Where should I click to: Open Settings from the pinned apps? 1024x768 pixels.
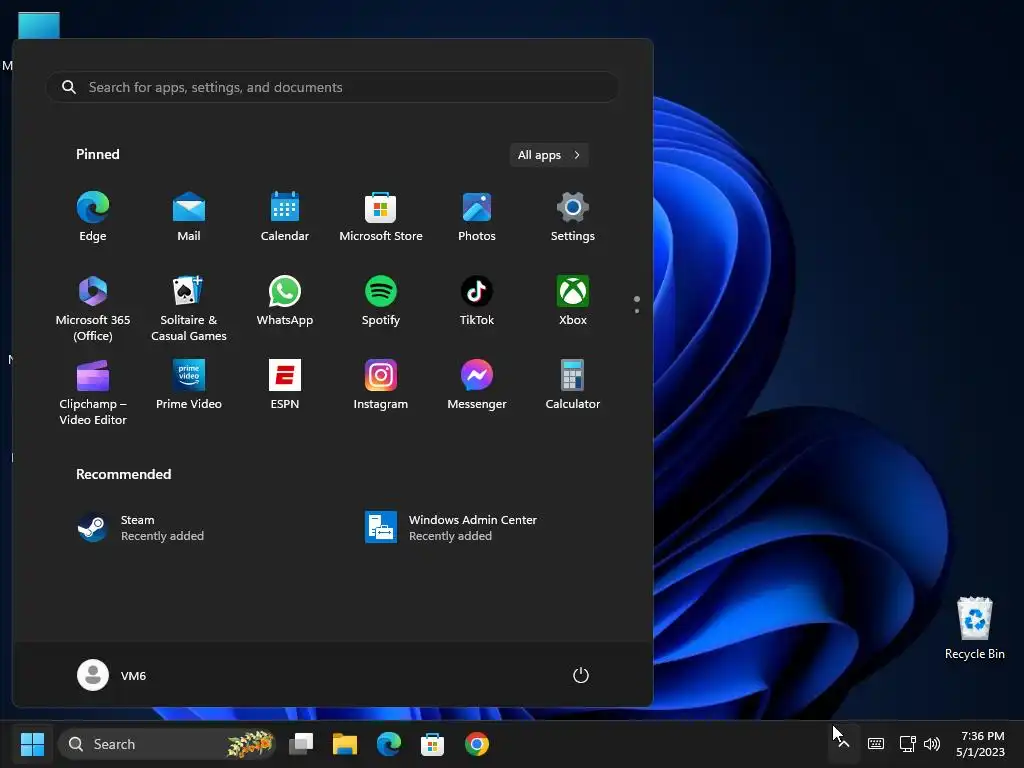pyautogui.click(x=573, y=217)
